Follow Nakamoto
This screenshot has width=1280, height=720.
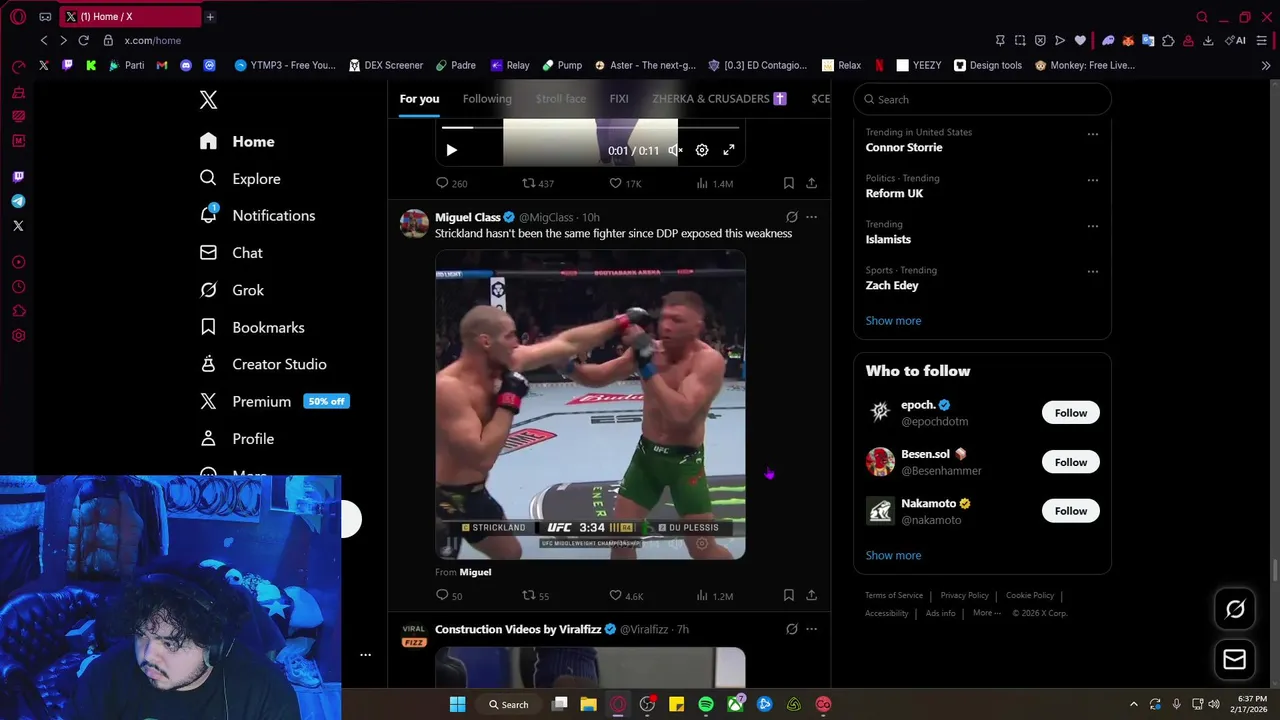click(1070, 511)
